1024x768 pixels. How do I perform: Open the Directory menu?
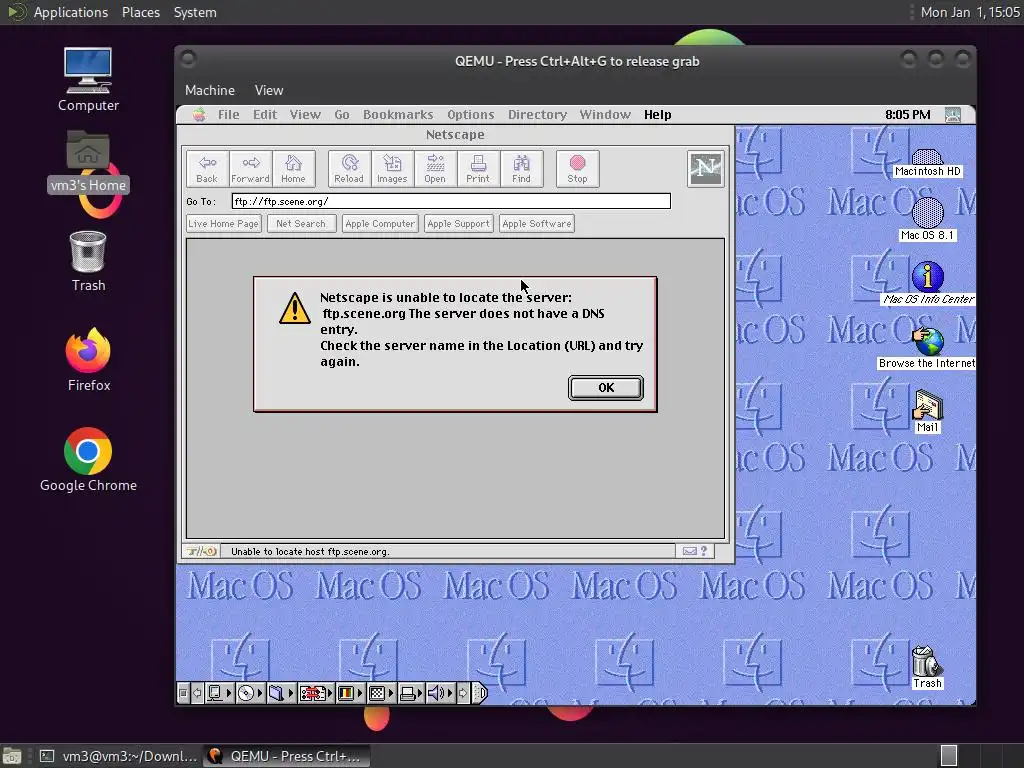[537, 115]
